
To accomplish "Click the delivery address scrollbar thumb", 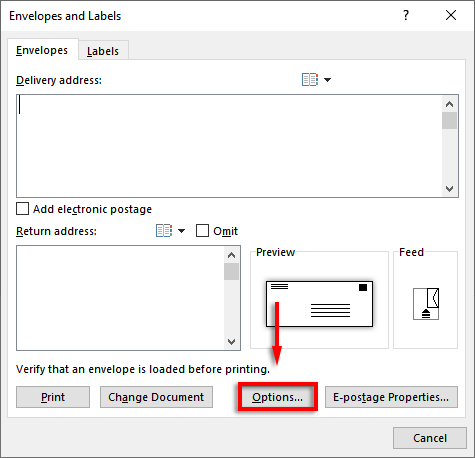I will pos(449,121).
